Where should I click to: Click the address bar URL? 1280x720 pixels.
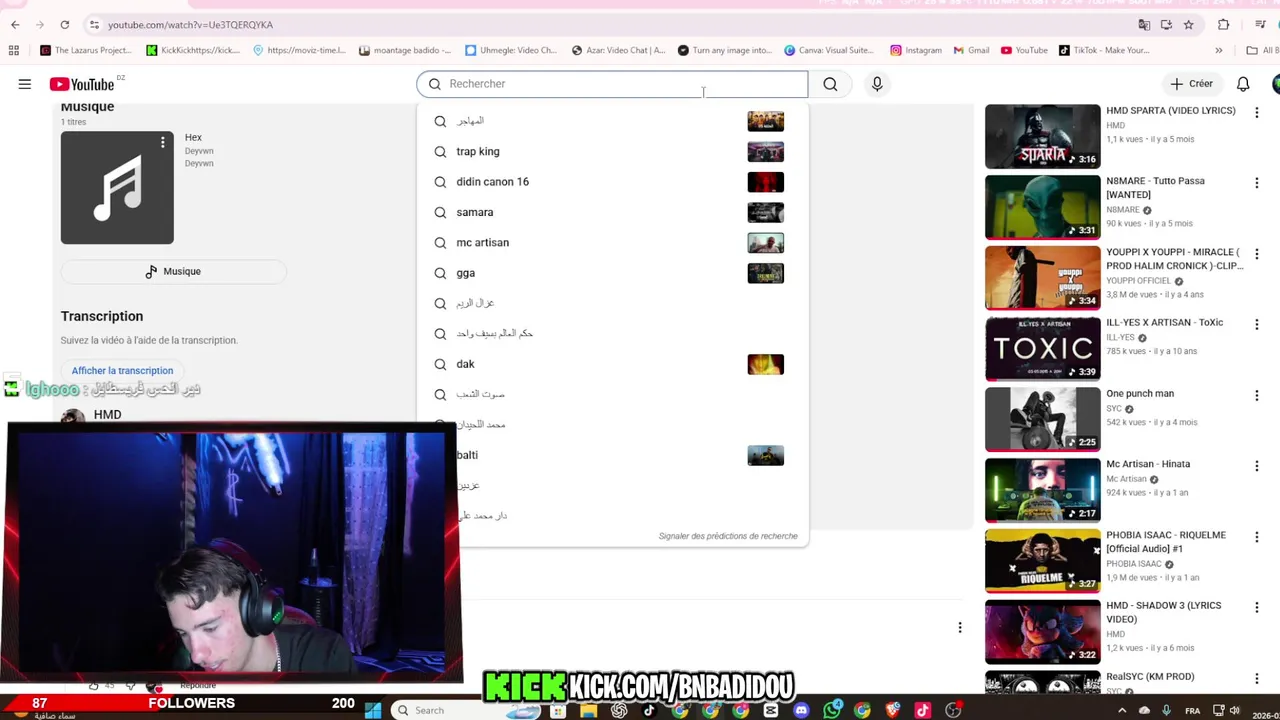point(190,25)
